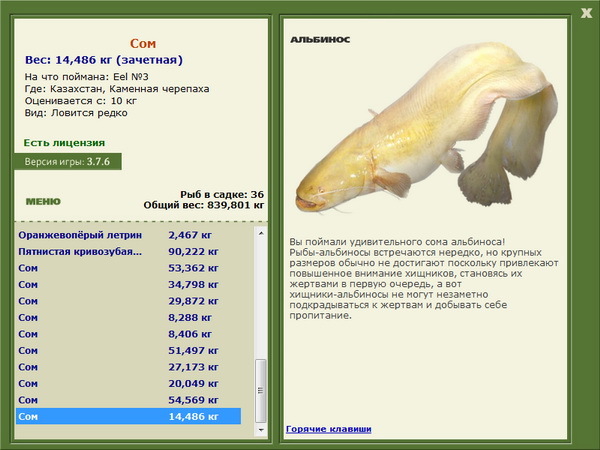Select the Сом weighing 29,872 кг
Screen dimensions: 600x450
click(129, 301)
